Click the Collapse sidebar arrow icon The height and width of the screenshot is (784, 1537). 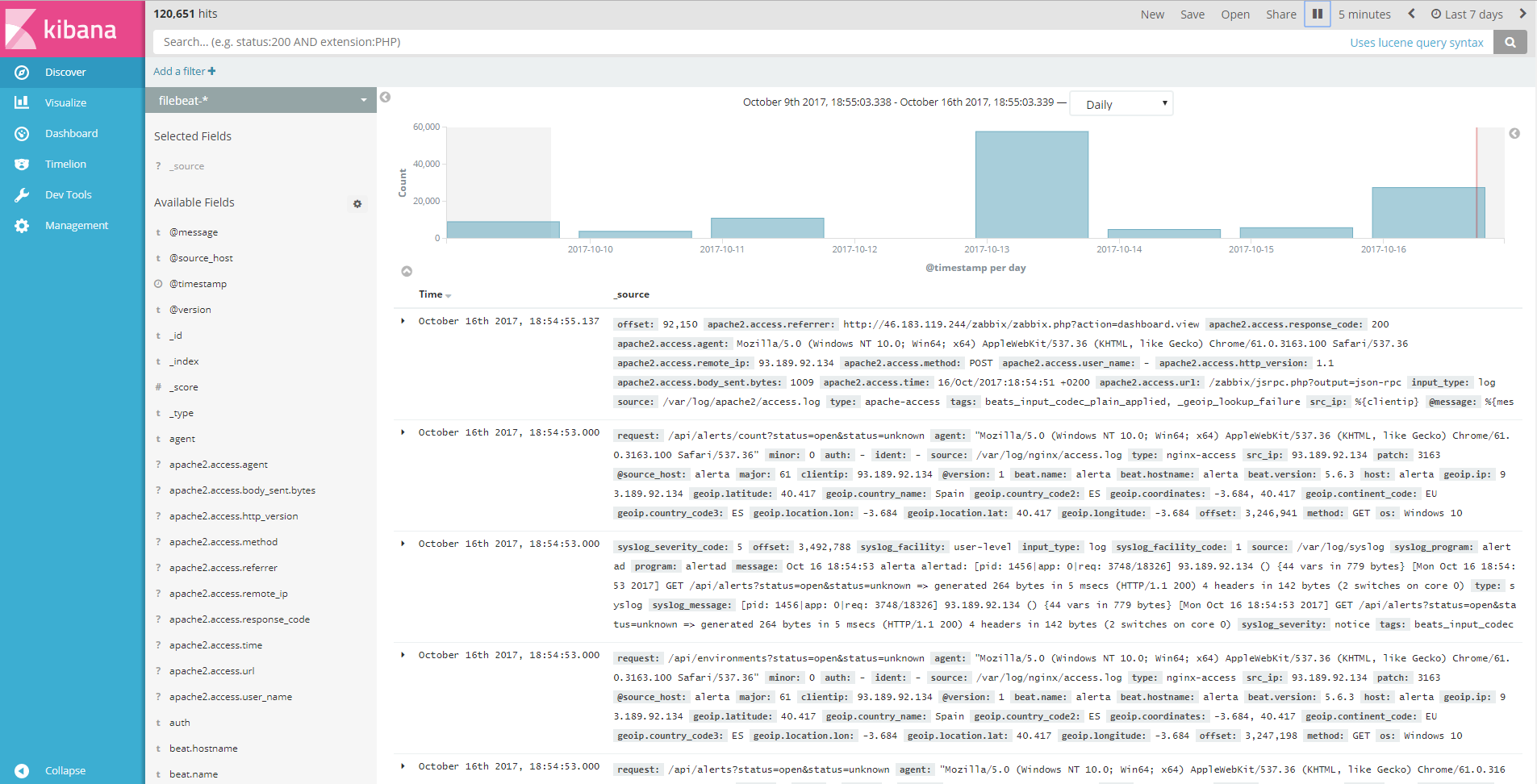click(x=22, y=771)
